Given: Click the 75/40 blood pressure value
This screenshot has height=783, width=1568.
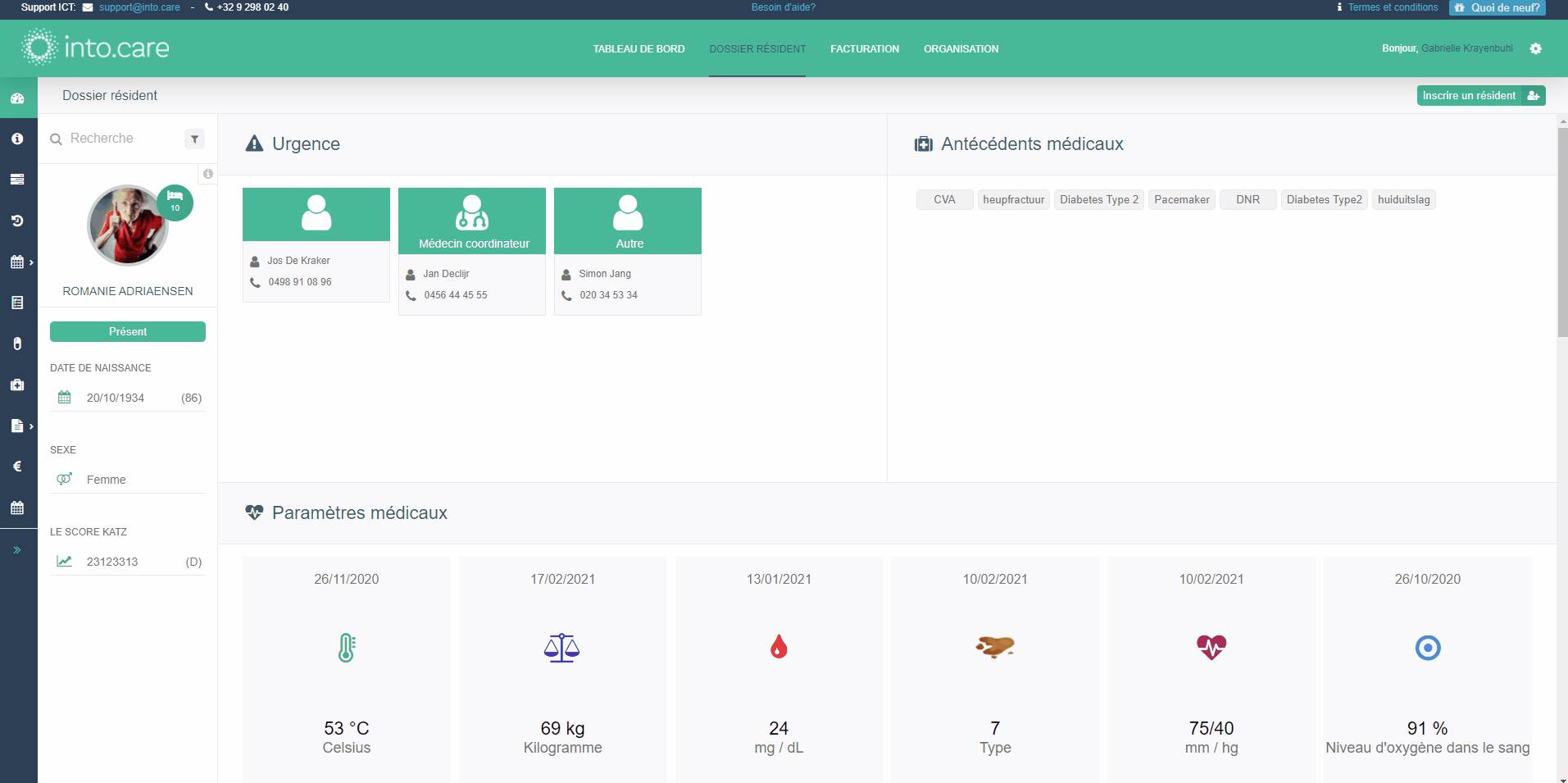Looking at the screenshot, I should [1211, 728].
